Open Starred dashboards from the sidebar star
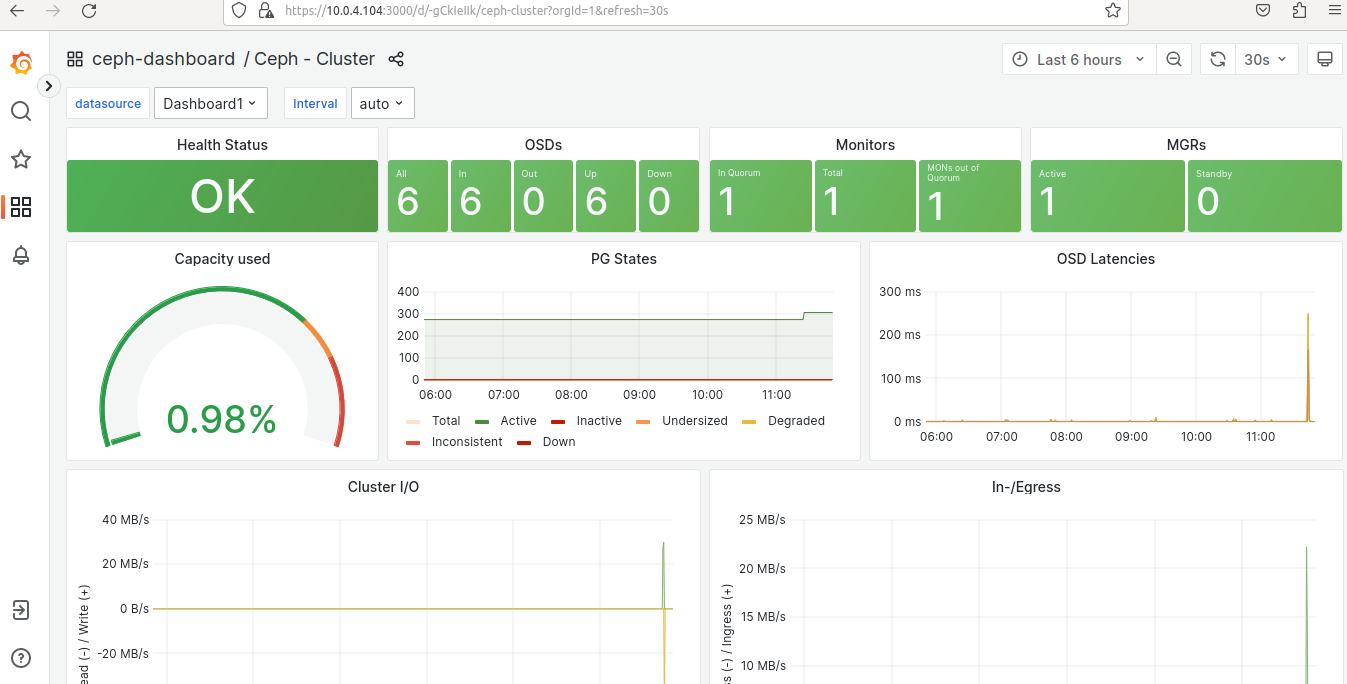This screenshot has height=684, width=1347. click(21, 159)
